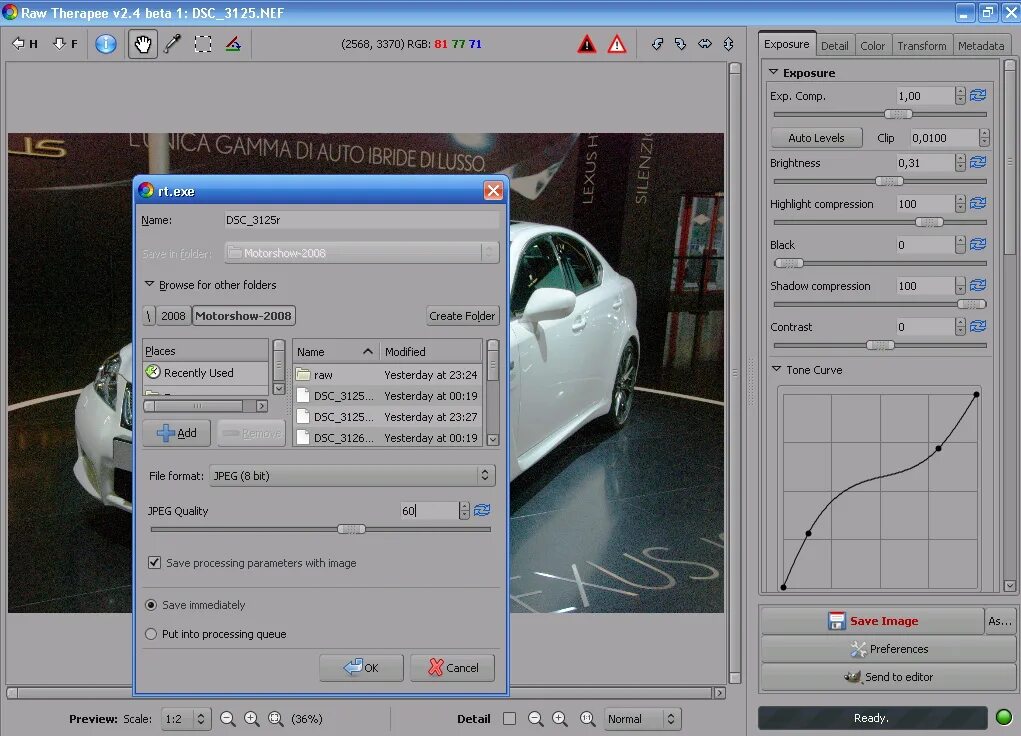1021x736 pixels.
Task: Enable the Detail checkbox
Action: pos(509,718)
